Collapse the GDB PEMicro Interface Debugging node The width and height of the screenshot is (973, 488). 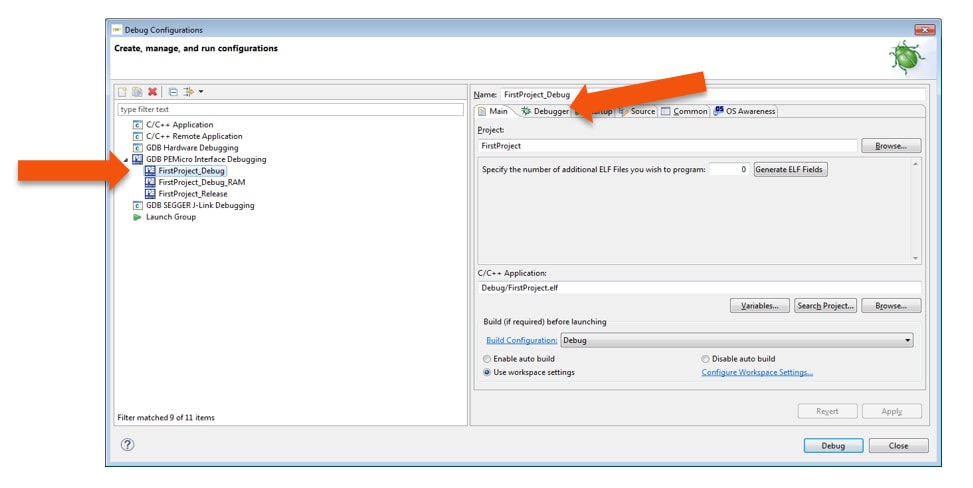click(x=126, y=160)
